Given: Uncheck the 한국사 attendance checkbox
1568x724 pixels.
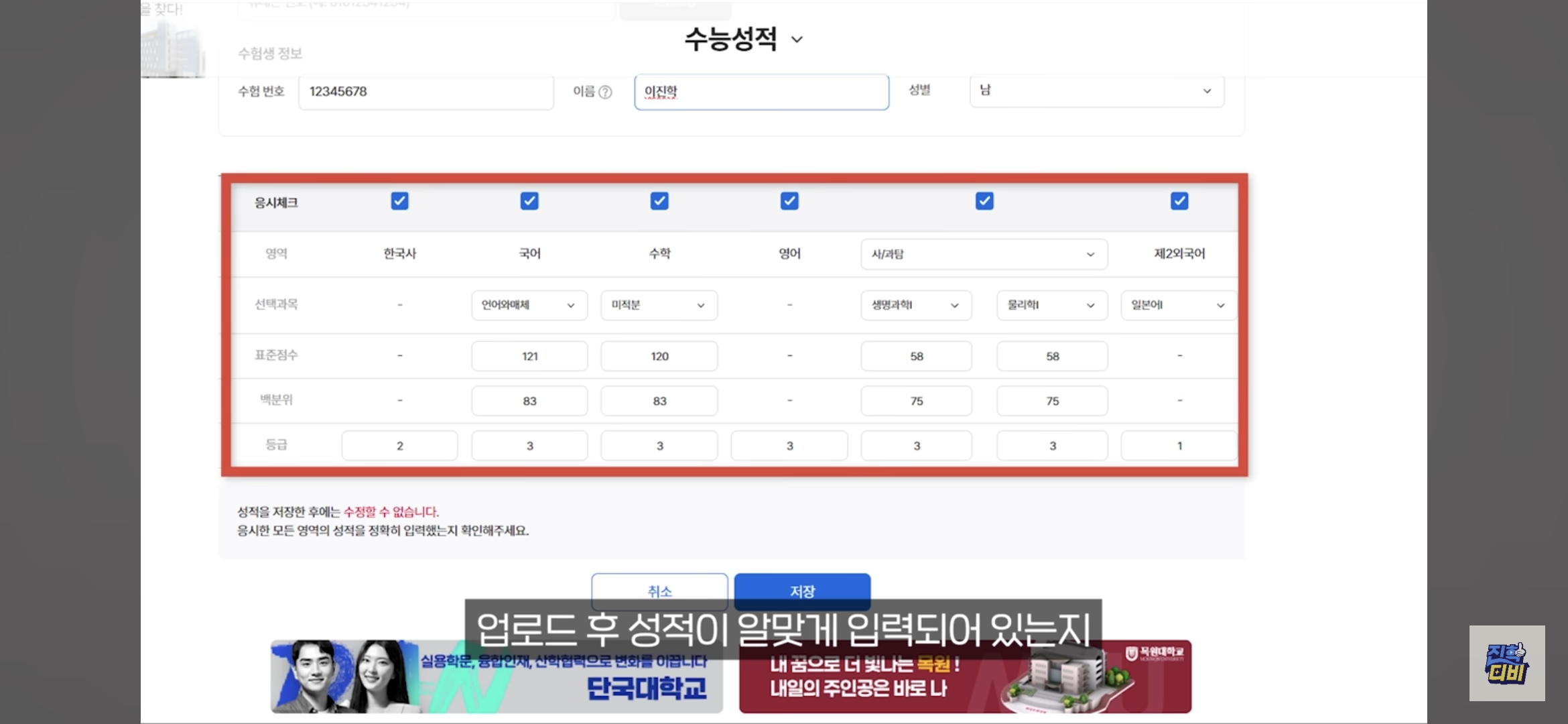Looking at the screenshot, I should click(399, 201).
